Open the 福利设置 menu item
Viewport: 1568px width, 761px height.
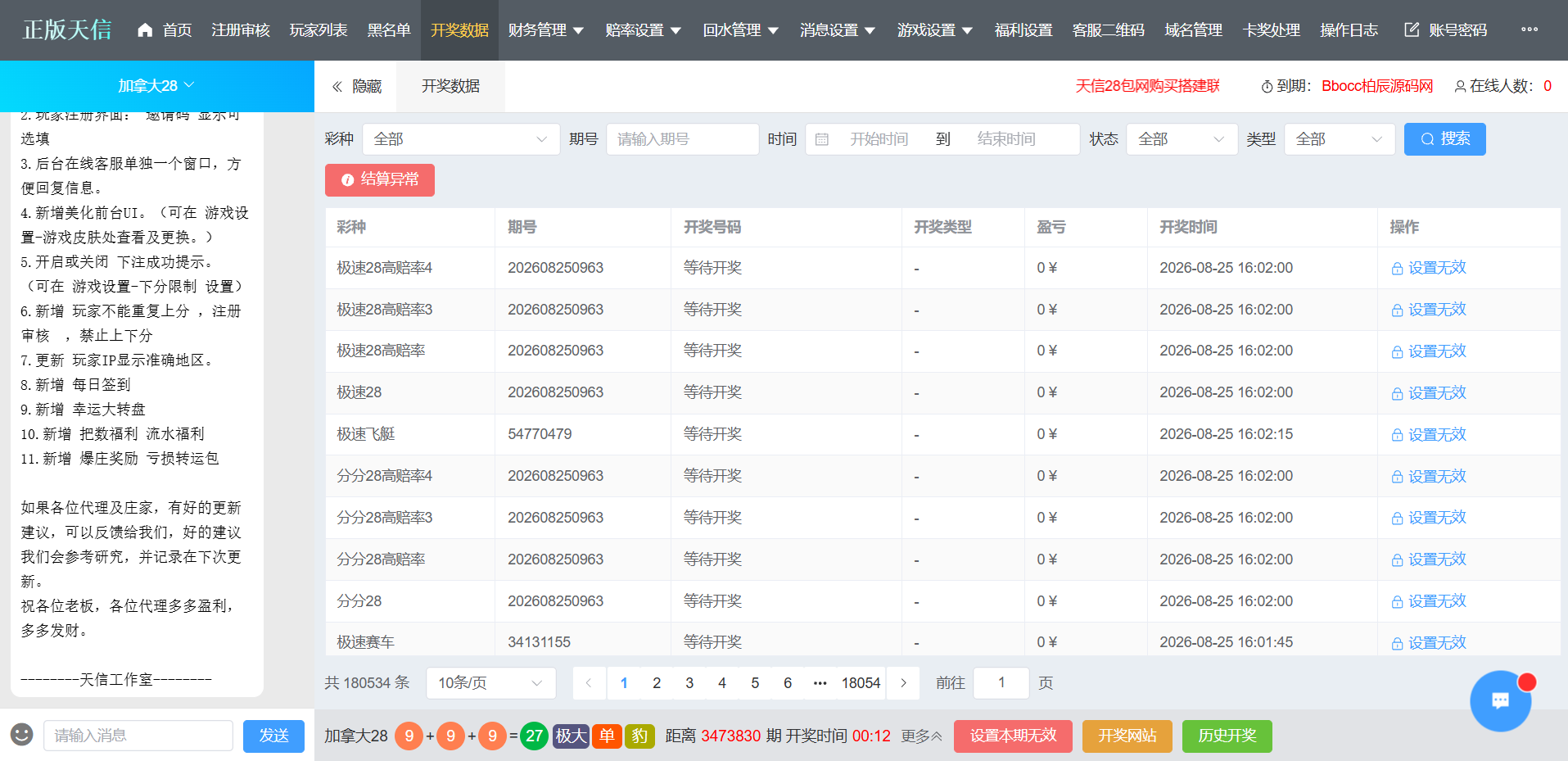[1023, 30]
